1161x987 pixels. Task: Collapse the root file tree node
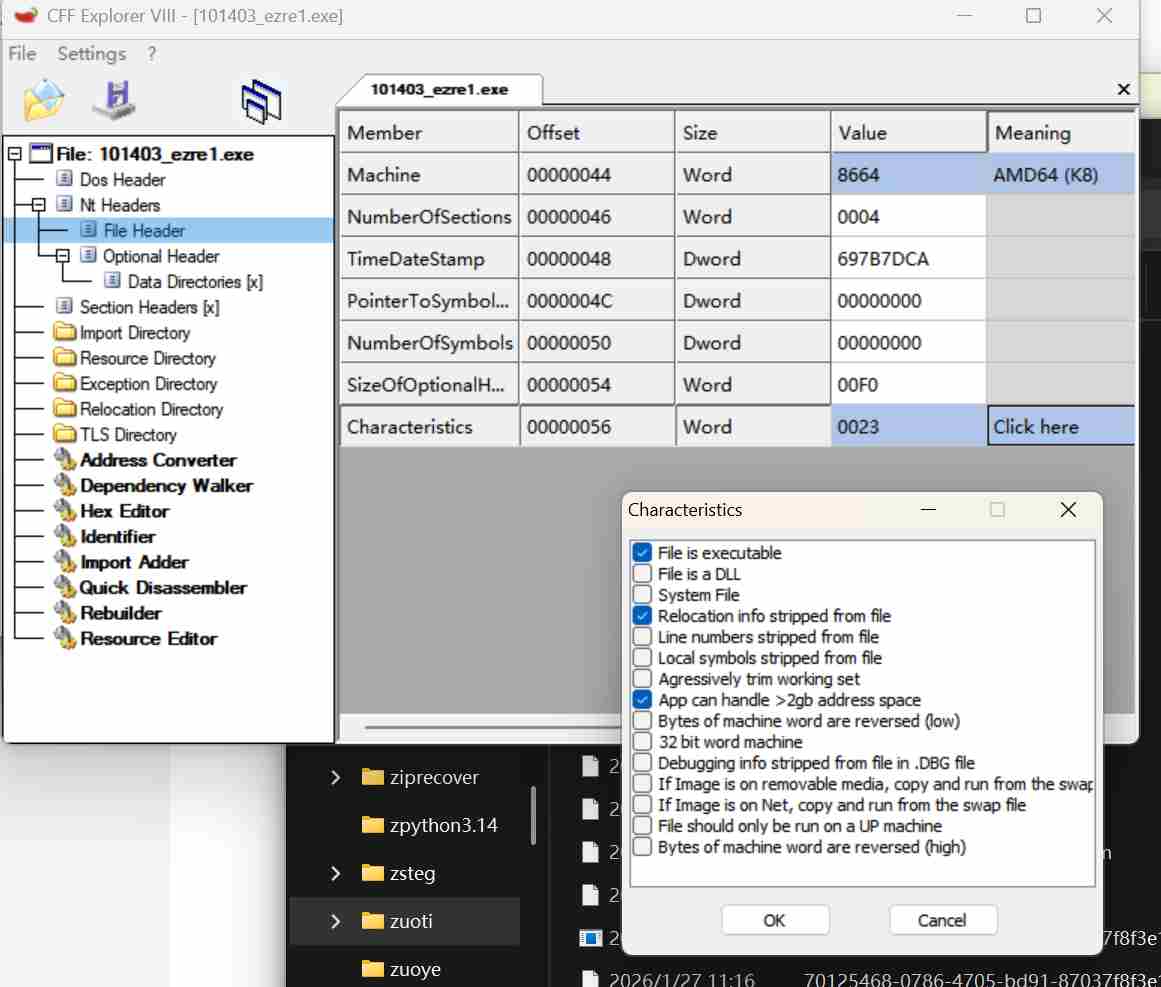14,154
